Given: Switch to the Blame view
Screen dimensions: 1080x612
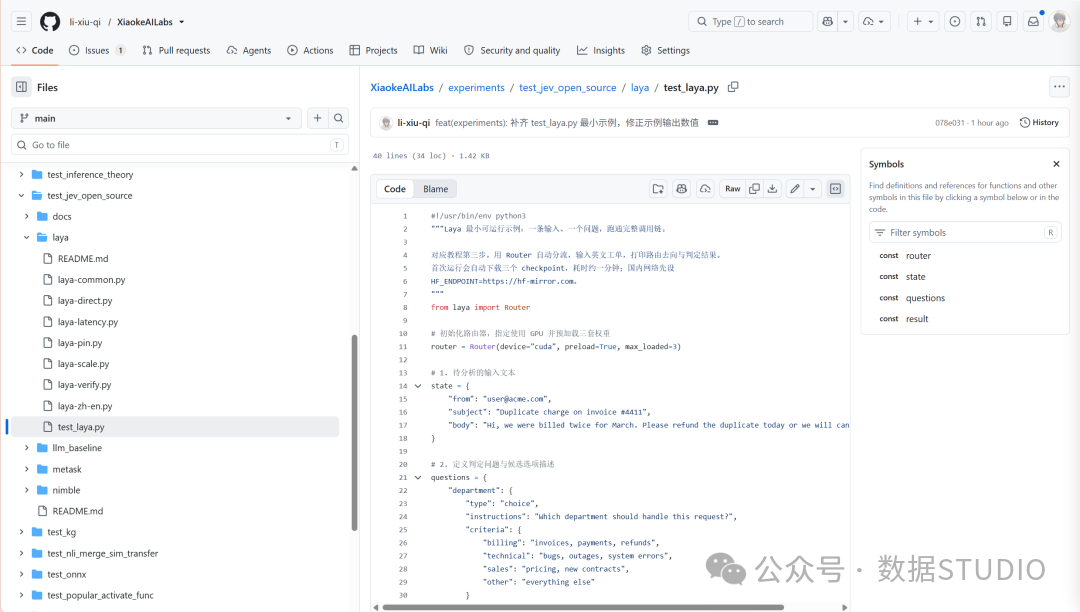Looking at the screenshot, I should coord(435,189).
